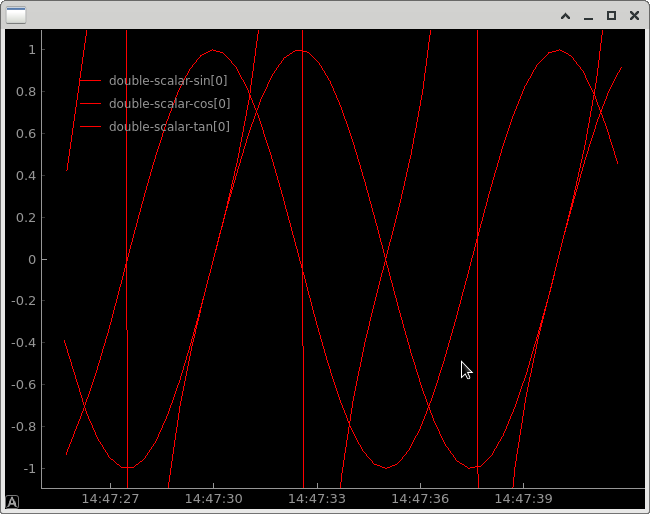Select the double-scalar-tan[0] legend label
The image size is (650, 514).
click(169, 127)
